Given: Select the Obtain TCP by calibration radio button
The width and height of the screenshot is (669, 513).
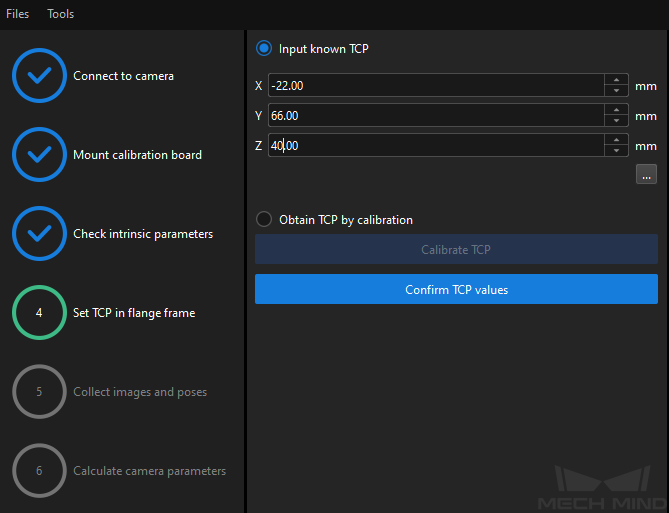Looking at the screenshot, I should (264, 219).
